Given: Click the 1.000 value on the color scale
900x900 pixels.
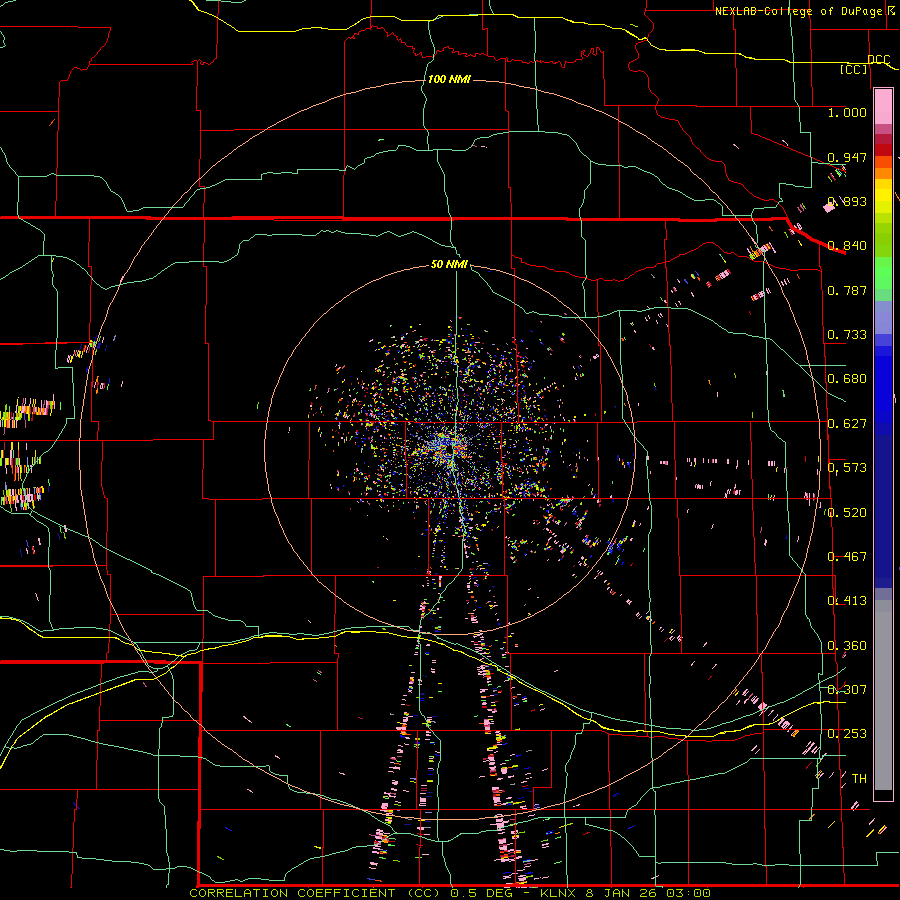Looking at the screenshot, I should 847,112.
